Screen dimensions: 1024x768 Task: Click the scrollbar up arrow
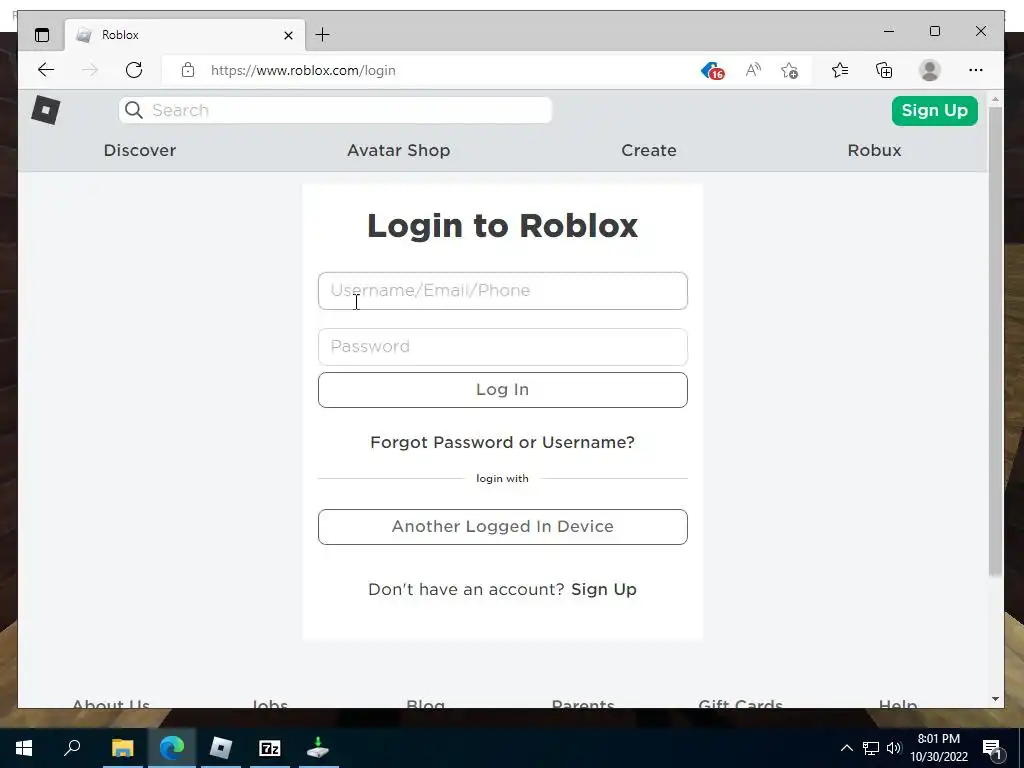pos(995,100)
